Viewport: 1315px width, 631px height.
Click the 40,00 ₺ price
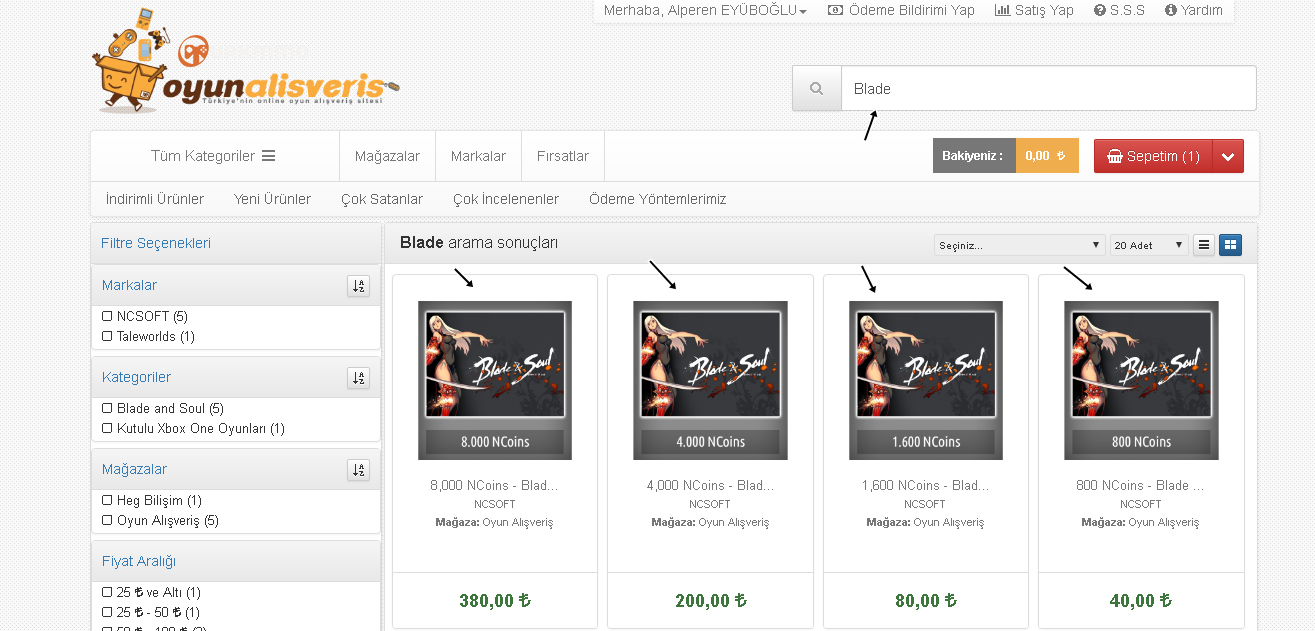1141,601
